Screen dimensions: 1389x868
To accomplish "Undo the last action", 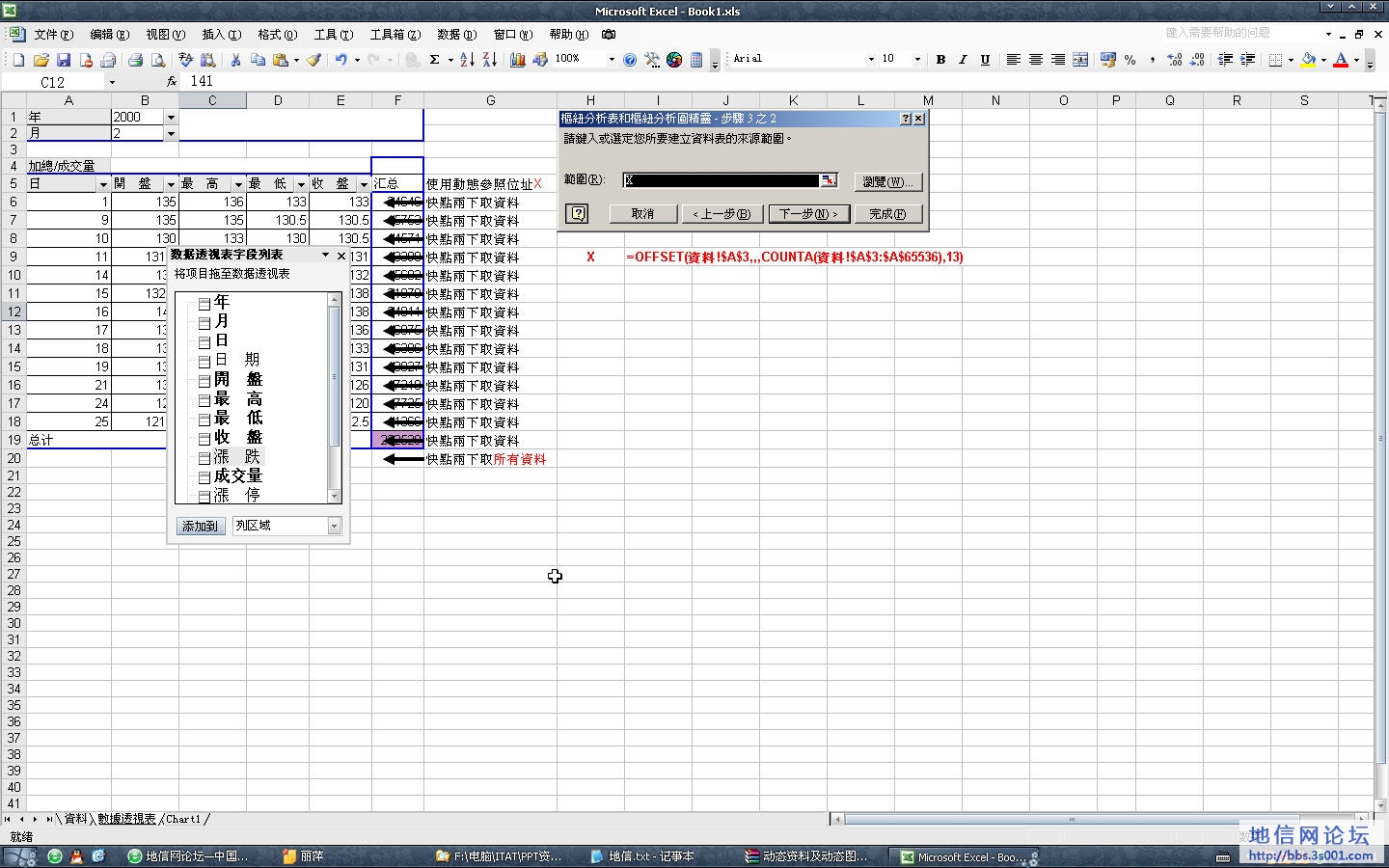I will click(x=341, y=60).
